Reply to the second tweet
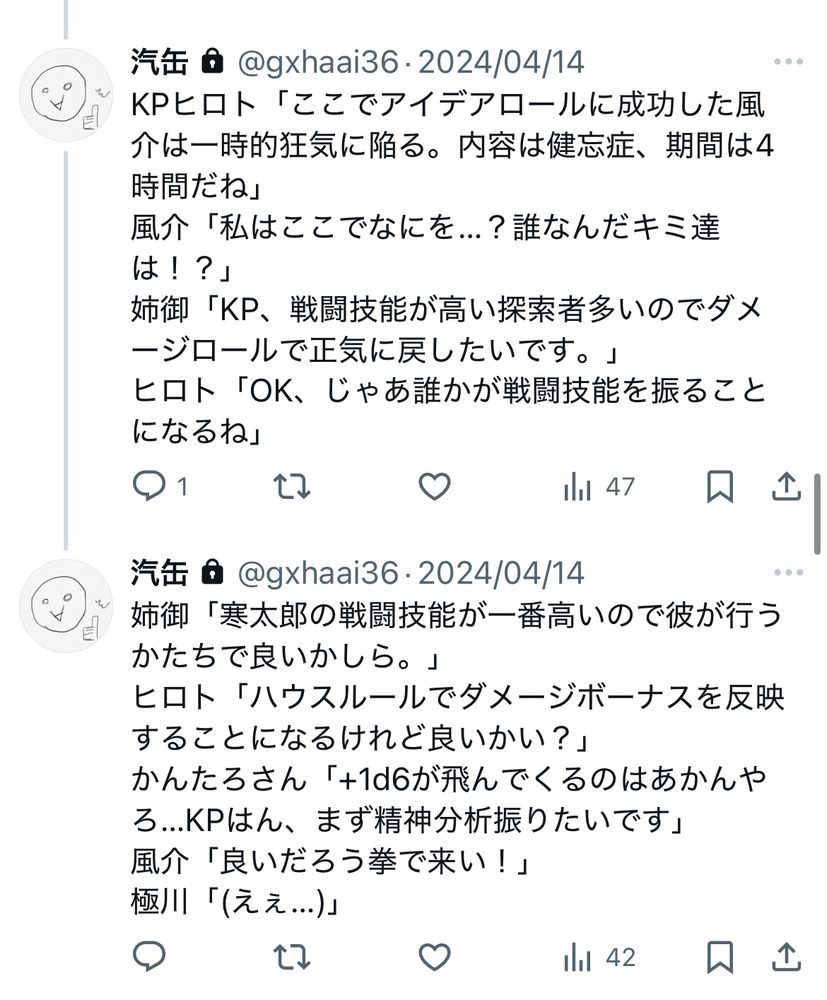This screenshot has width=827, height=1000. 148,958
